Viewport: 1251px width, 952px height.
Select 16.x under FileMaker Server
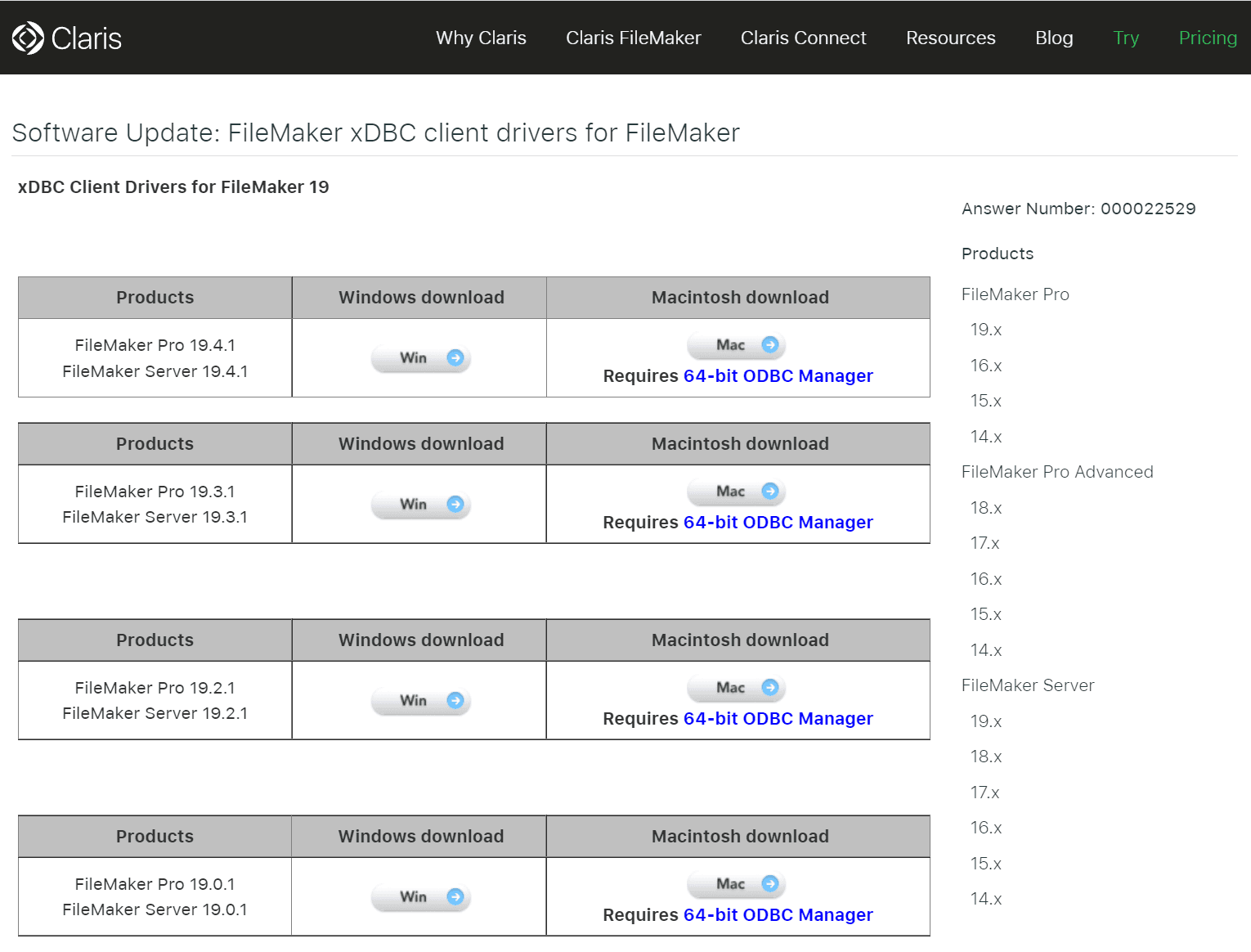pyautogui.click(x=986, y=828)
